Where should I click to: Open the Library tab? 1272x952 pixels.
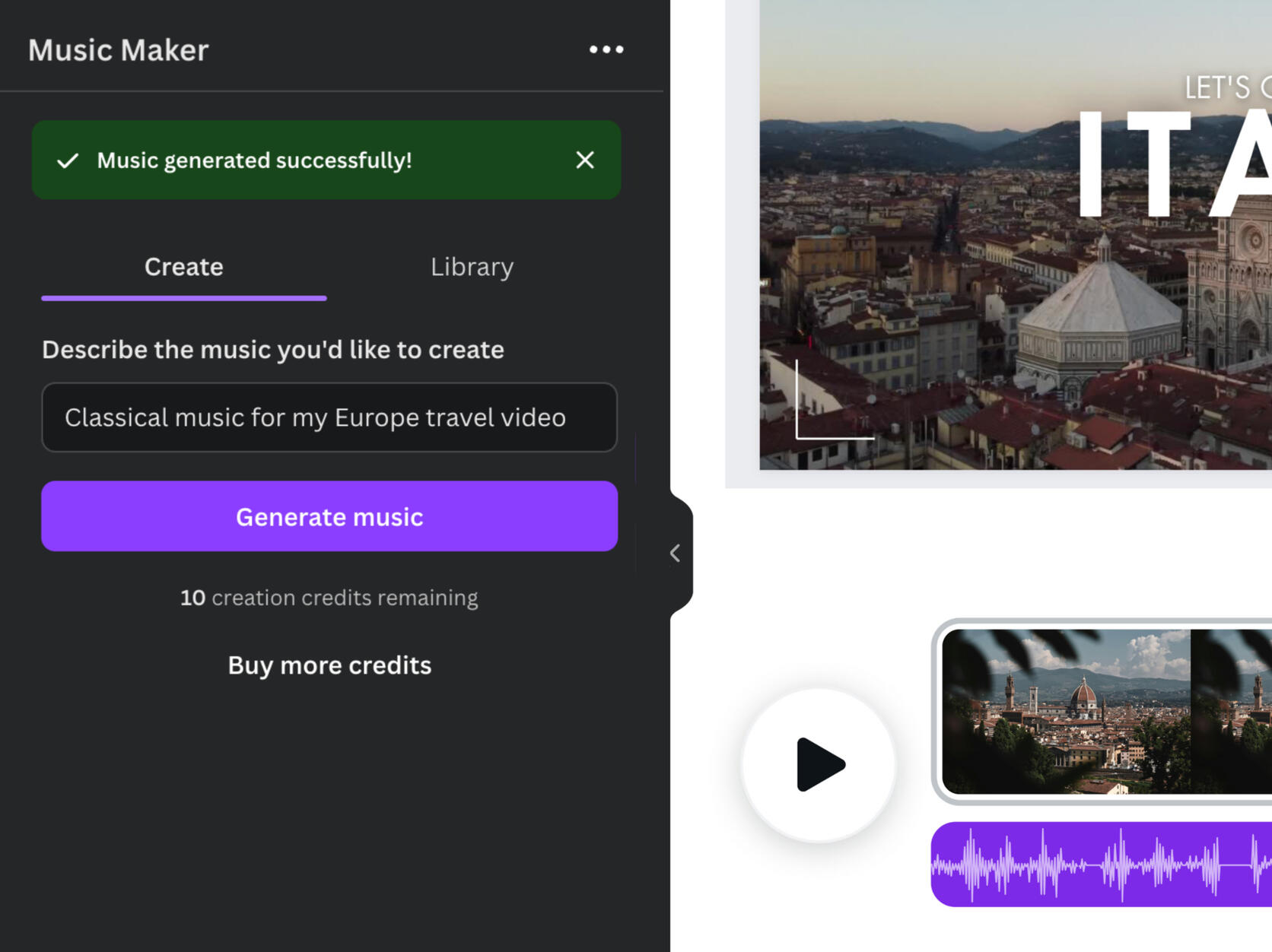[x=472, y=267]
